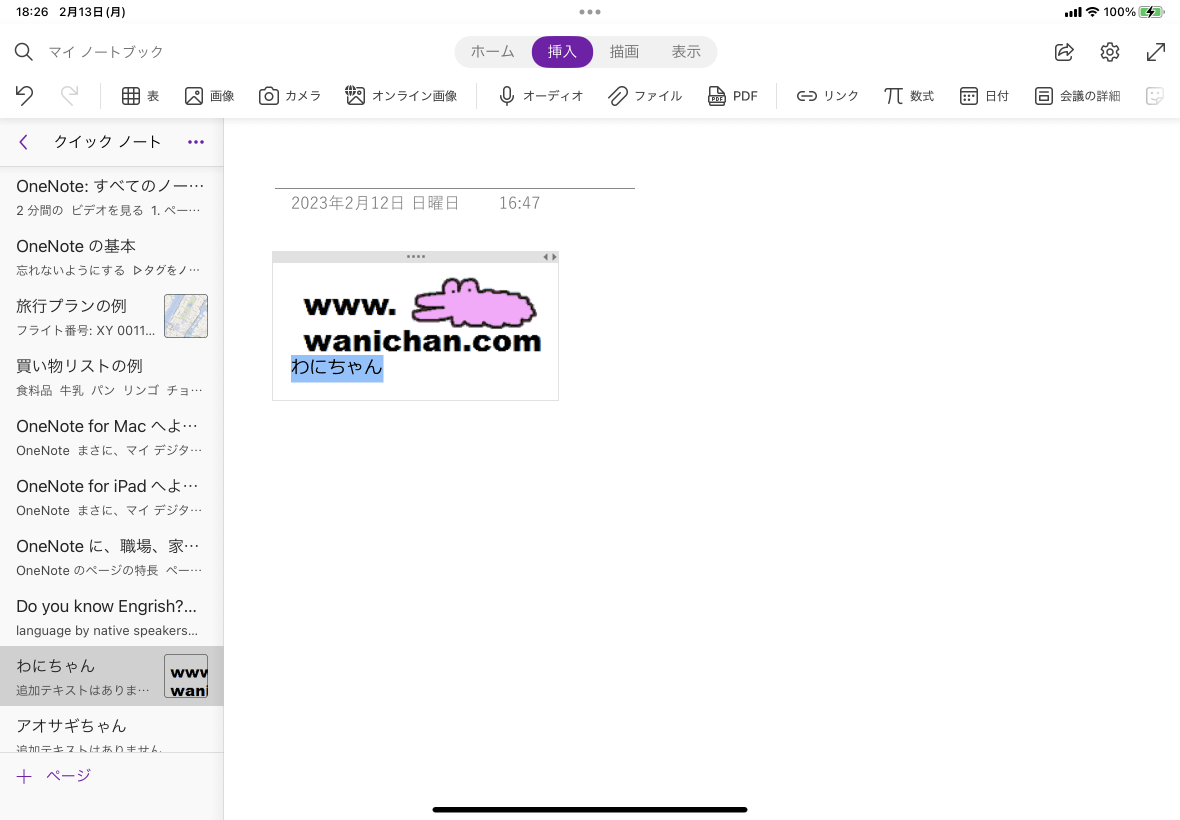Open page 'アオサギちゃん'
1180x820 pixels.
point(111,730)
